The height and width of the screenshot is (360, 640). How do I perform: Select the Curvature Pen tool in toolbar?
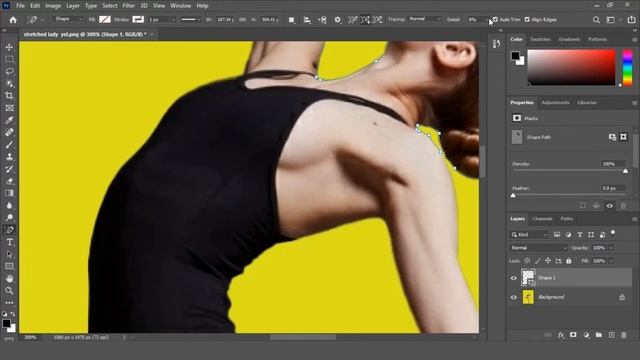(x=9, y=230)
